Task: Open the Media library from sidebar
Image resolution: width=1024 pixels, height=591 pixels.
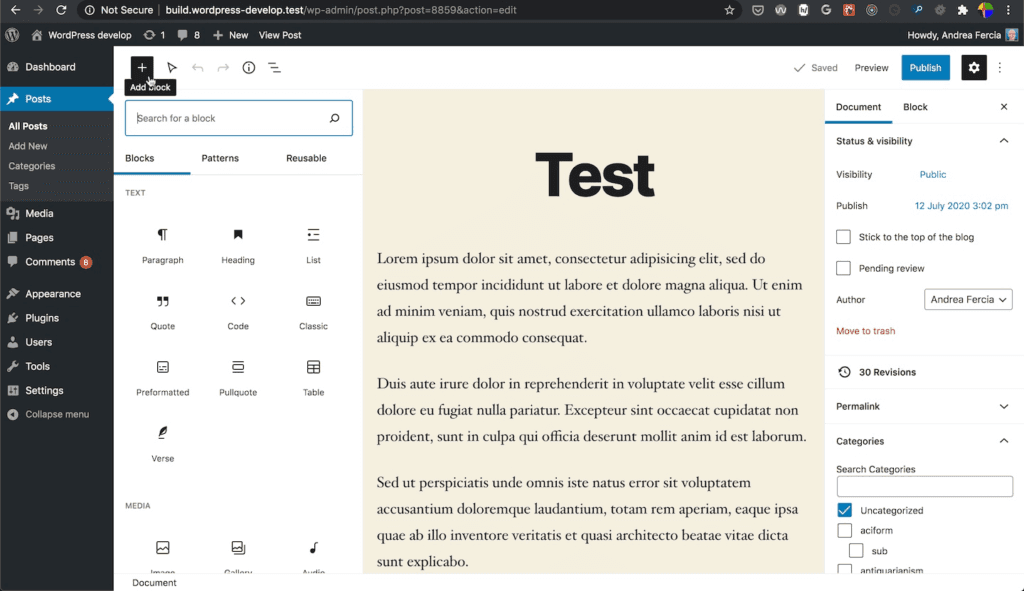Action: tap(40, 213)
